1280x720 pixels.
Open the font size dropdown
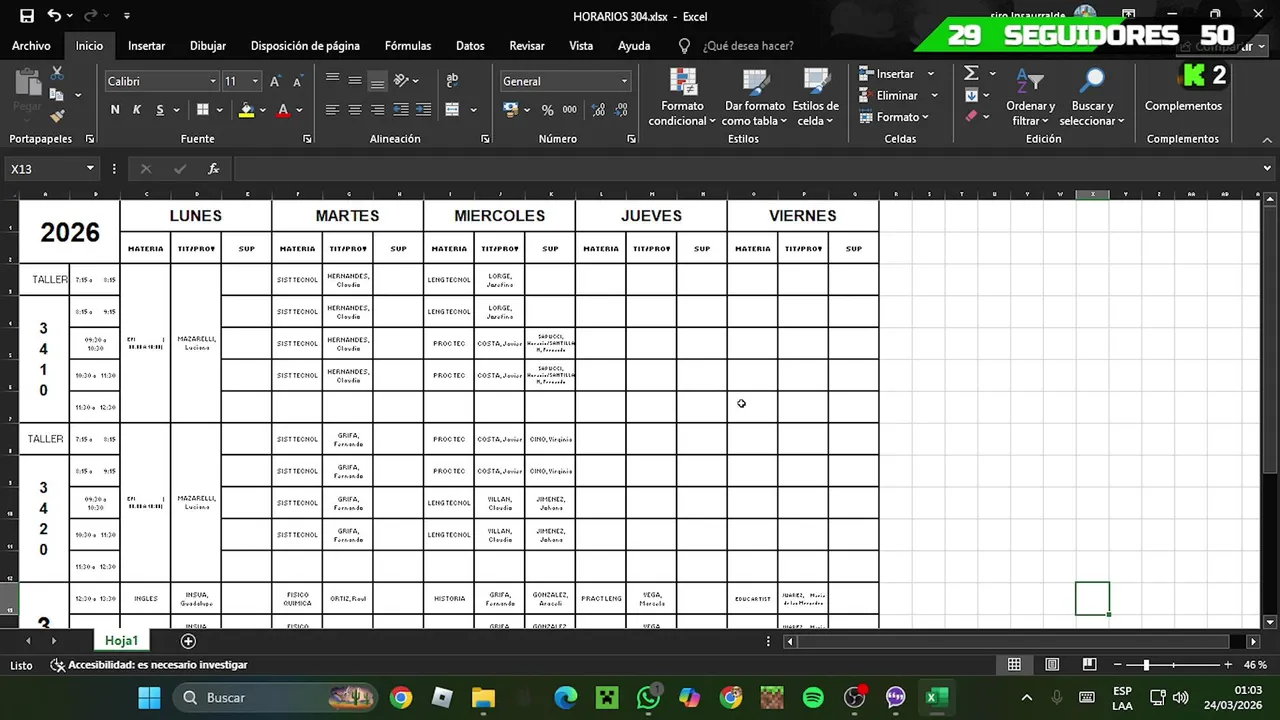tap(255, 81)
